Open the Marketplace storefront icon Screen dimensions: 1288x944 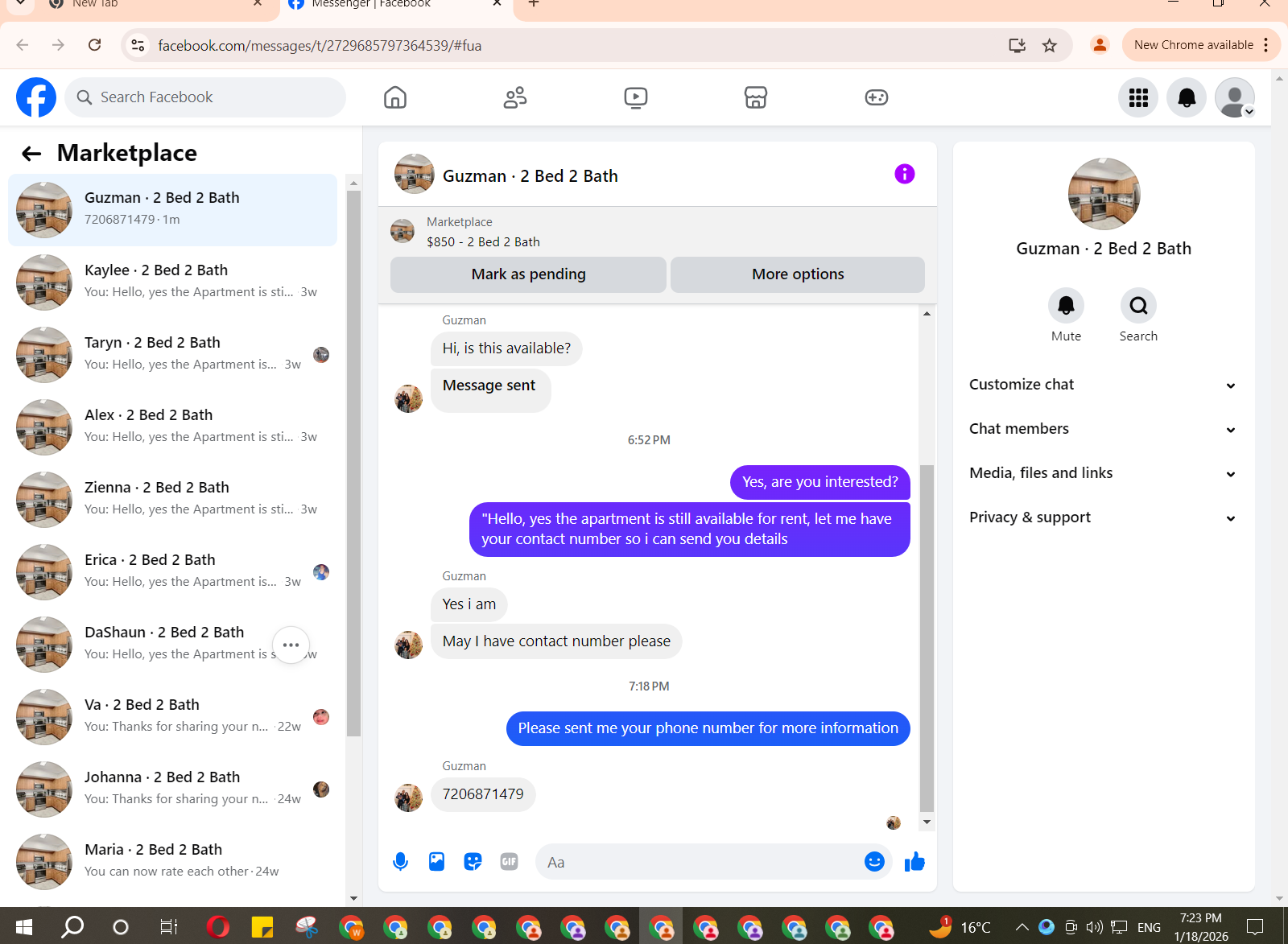pyautogui.click(x=756, y=97)
